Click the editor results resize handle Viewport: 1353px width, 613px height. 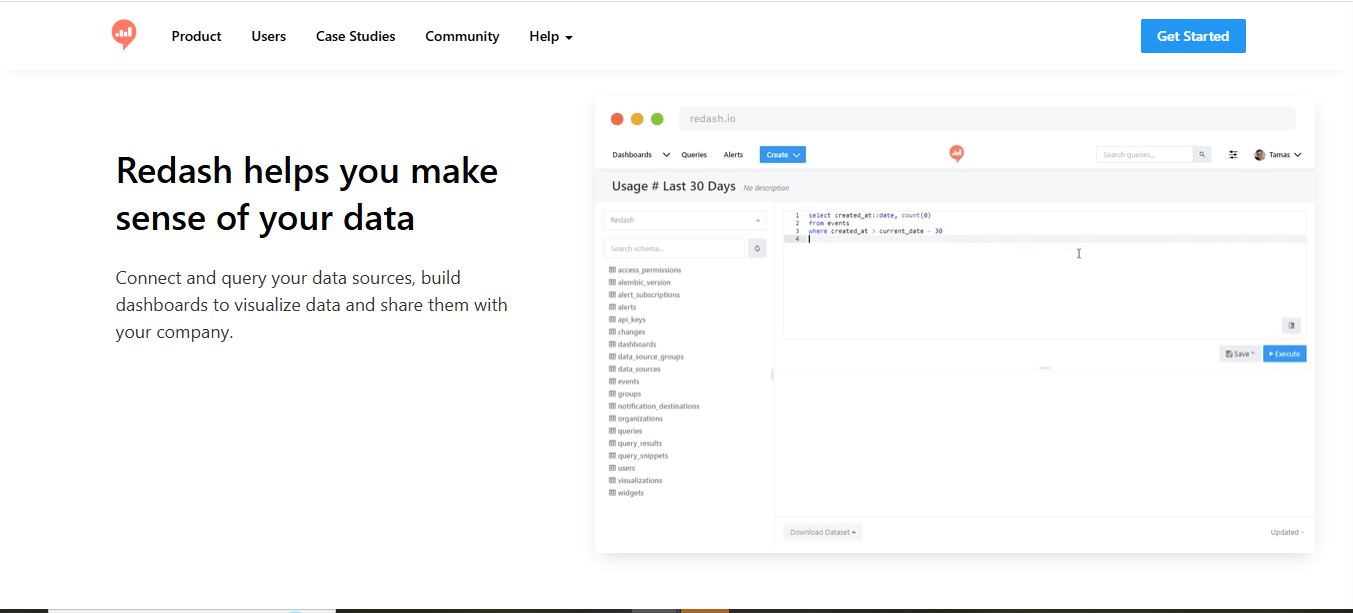point(1044,368)
